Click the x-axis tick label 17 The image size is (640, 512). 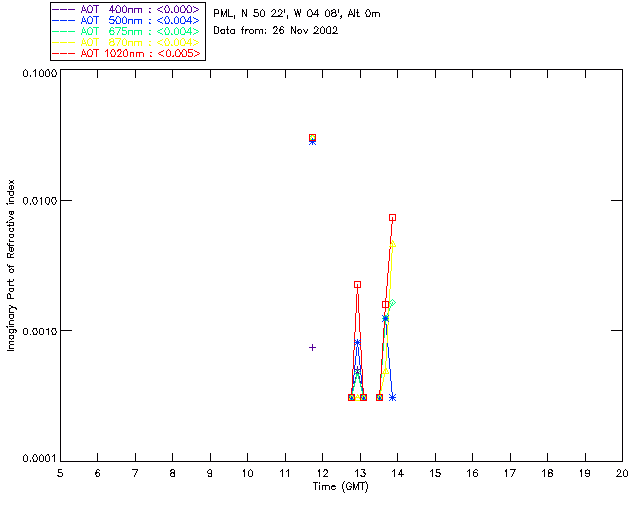[510, 473]
